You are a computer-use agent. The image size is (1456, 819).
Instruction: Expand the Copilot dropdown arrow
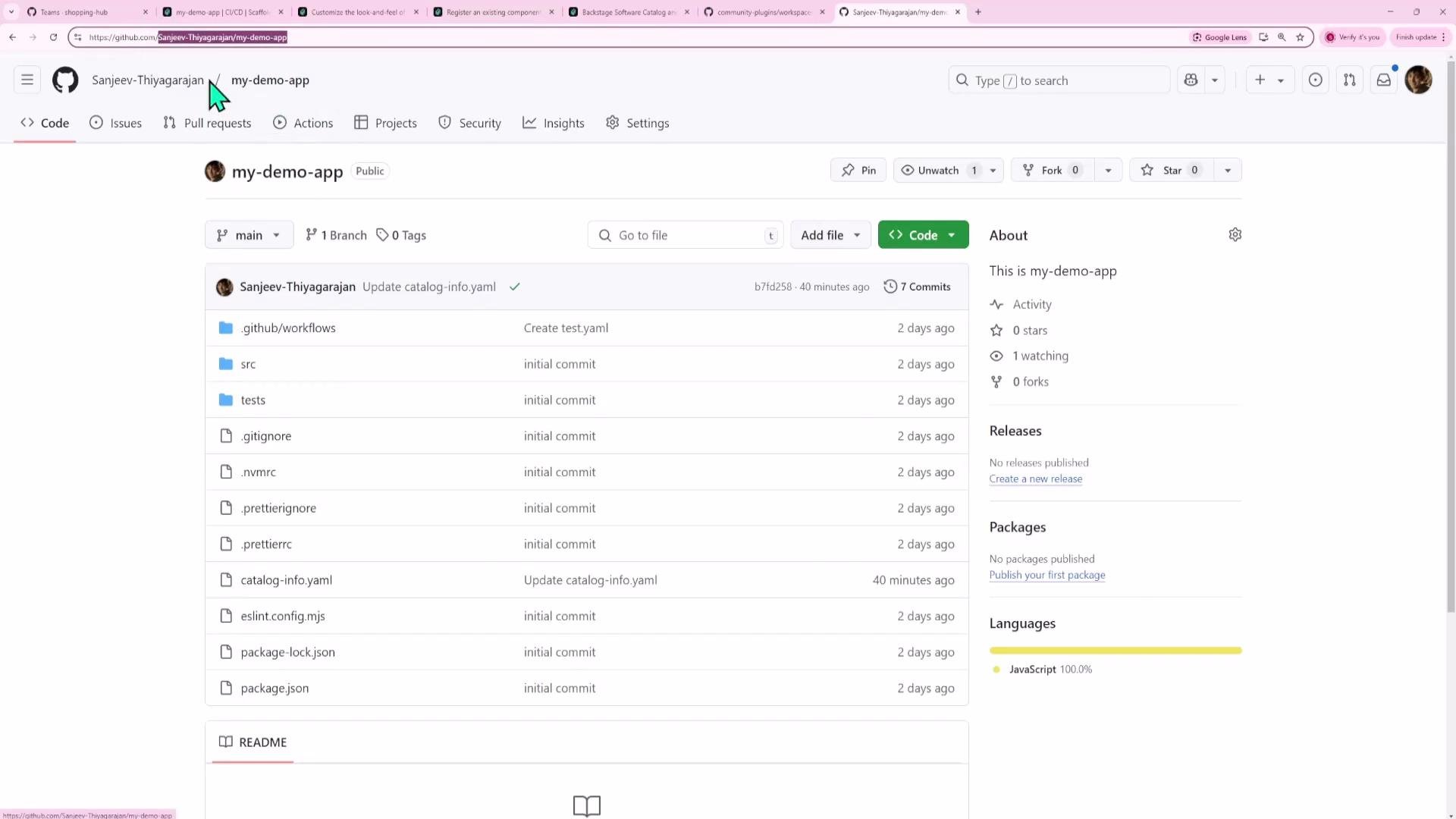[x=1215, y=80]
